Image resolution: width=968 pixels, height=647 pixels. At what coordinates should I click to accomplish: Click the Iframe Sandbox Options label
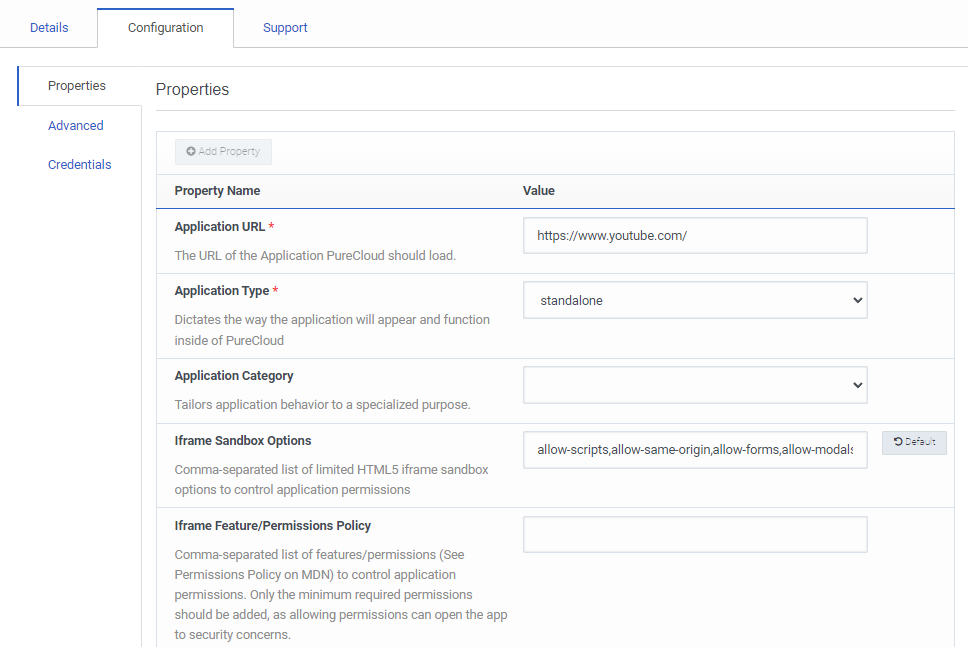[243, 441]
